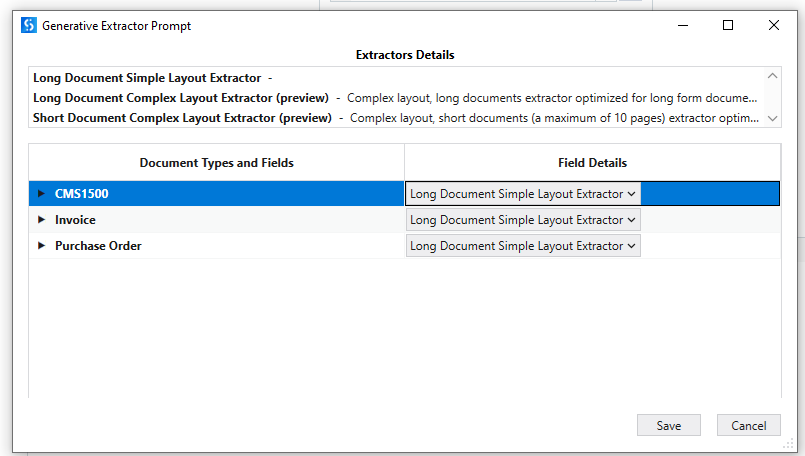Click the 'Document Types and Fields' column header

(x=217, y=163)
